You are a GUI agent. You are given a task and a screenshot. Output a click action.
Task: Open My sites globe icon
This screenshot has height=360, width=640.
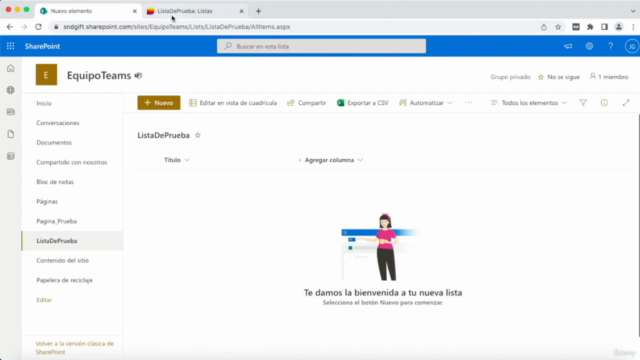[x=11, y=90]
